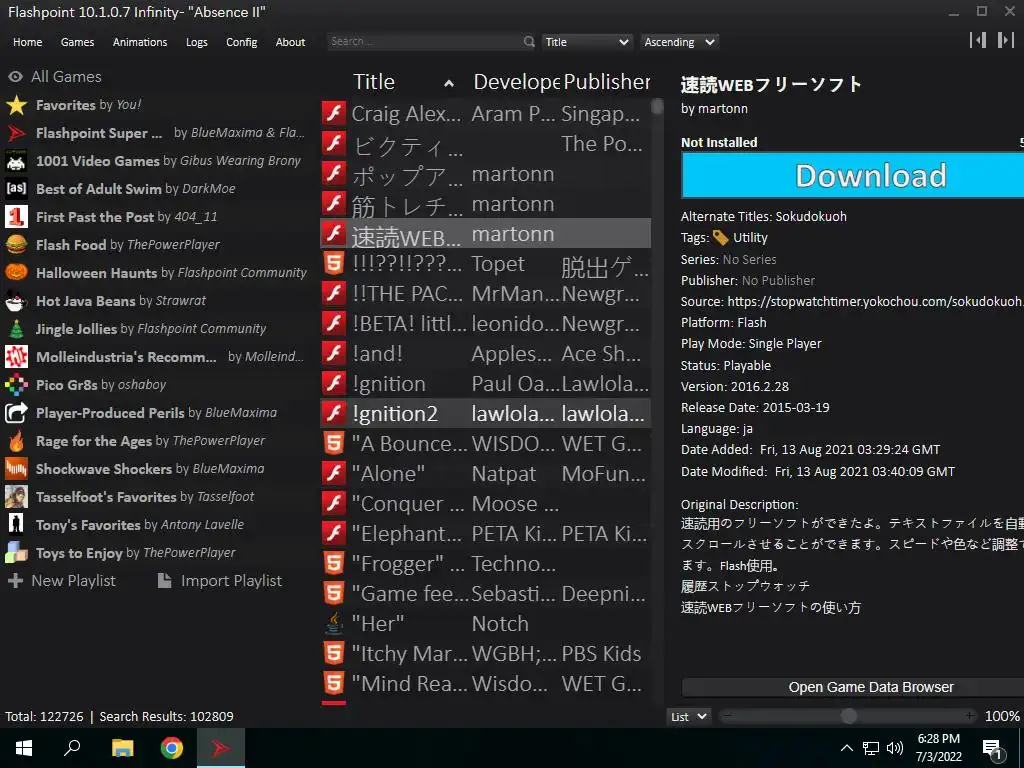This screenshot has height=768, width=1024.
Task: Select "Elephant..." PETA Kids row
Action: 486,534
